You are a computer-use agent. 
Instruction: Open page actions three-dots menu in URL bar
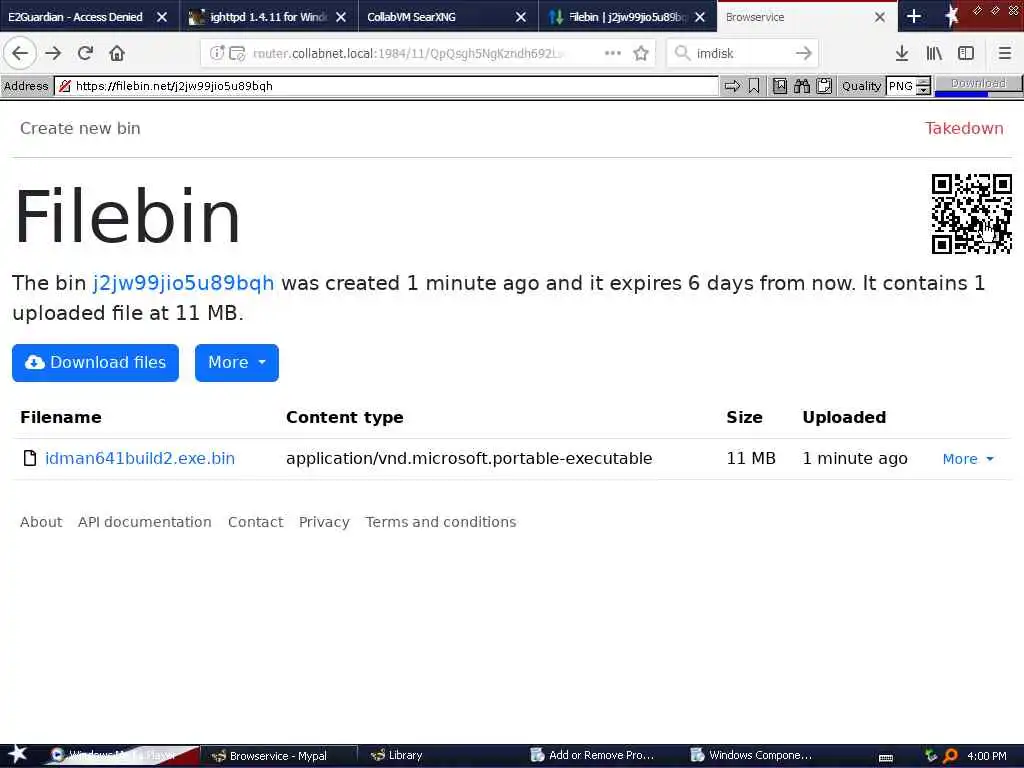point(613,53)
